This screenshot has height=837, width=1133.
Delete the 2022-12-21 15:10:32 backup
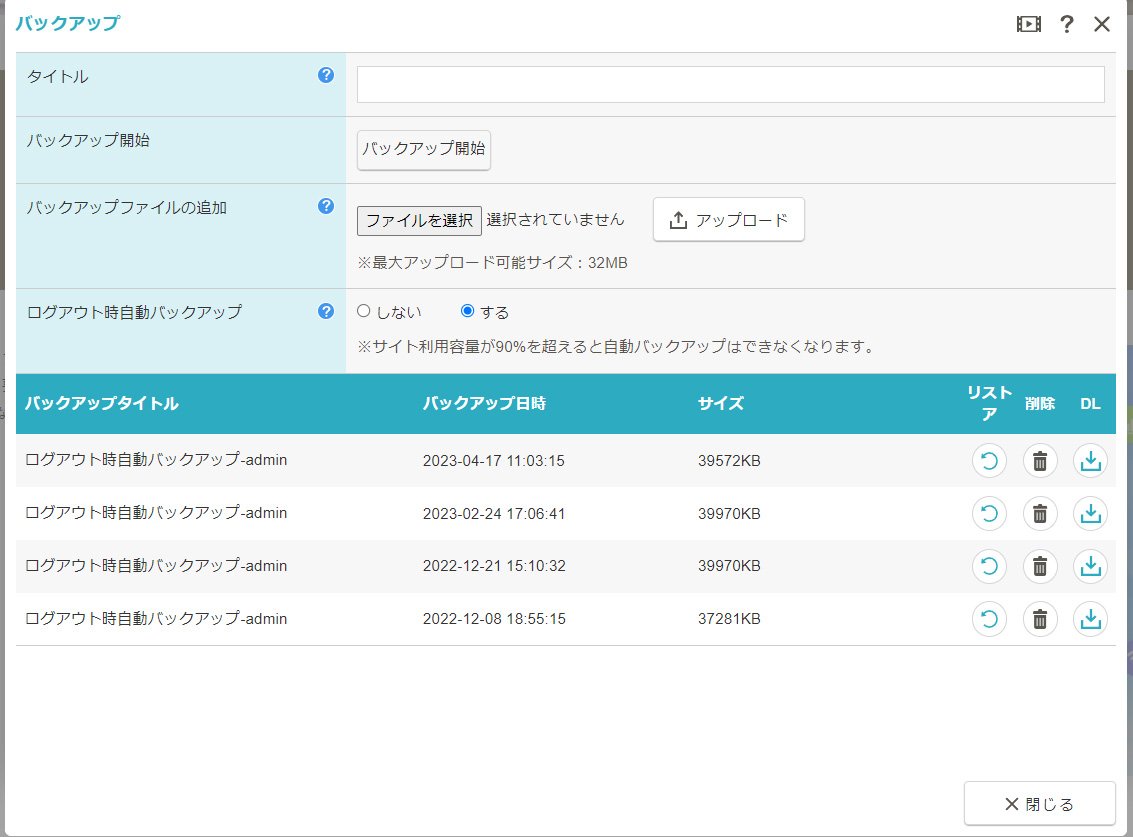1040,566
